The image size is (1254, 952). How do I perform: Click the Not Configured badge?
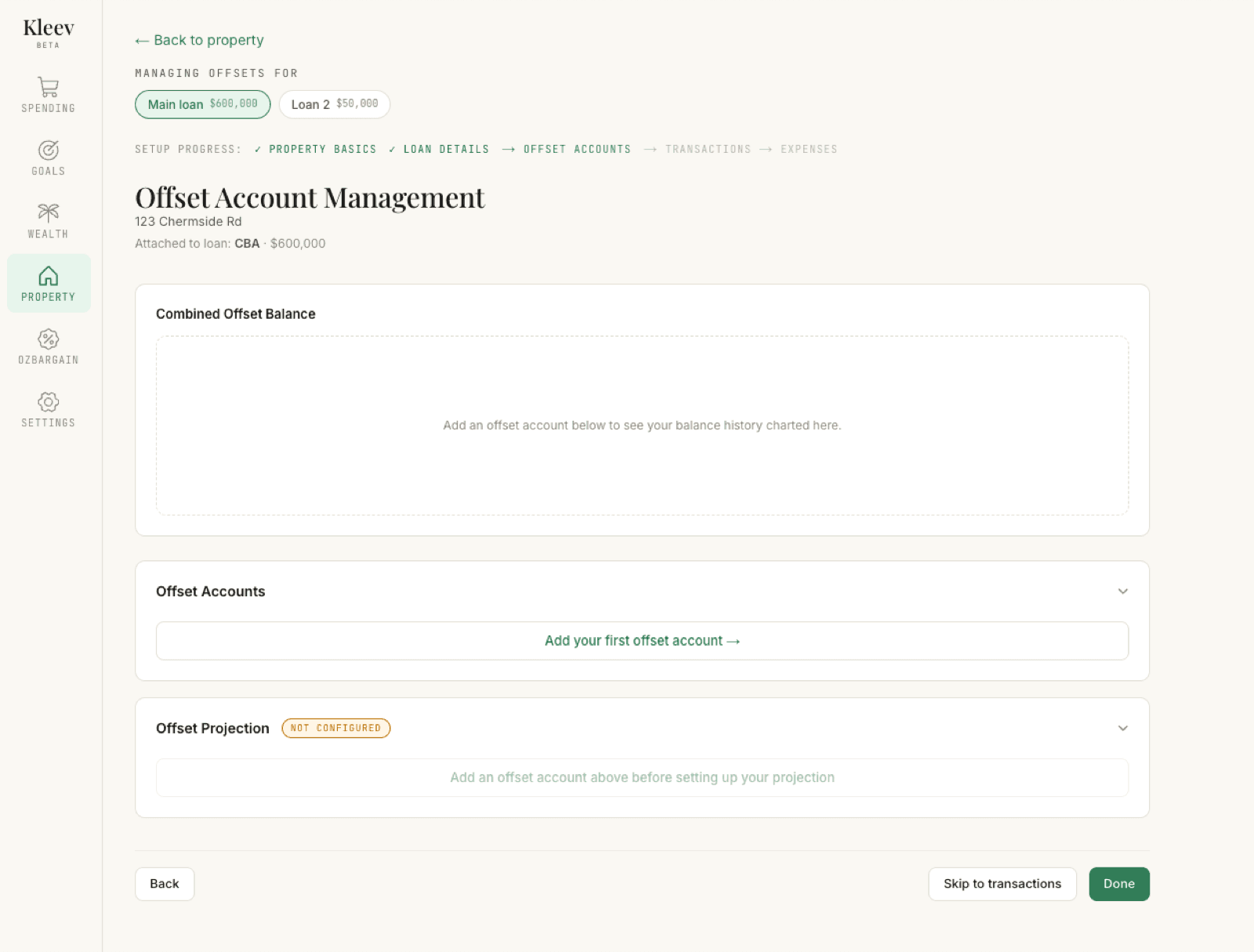click(x=336, y=728)
